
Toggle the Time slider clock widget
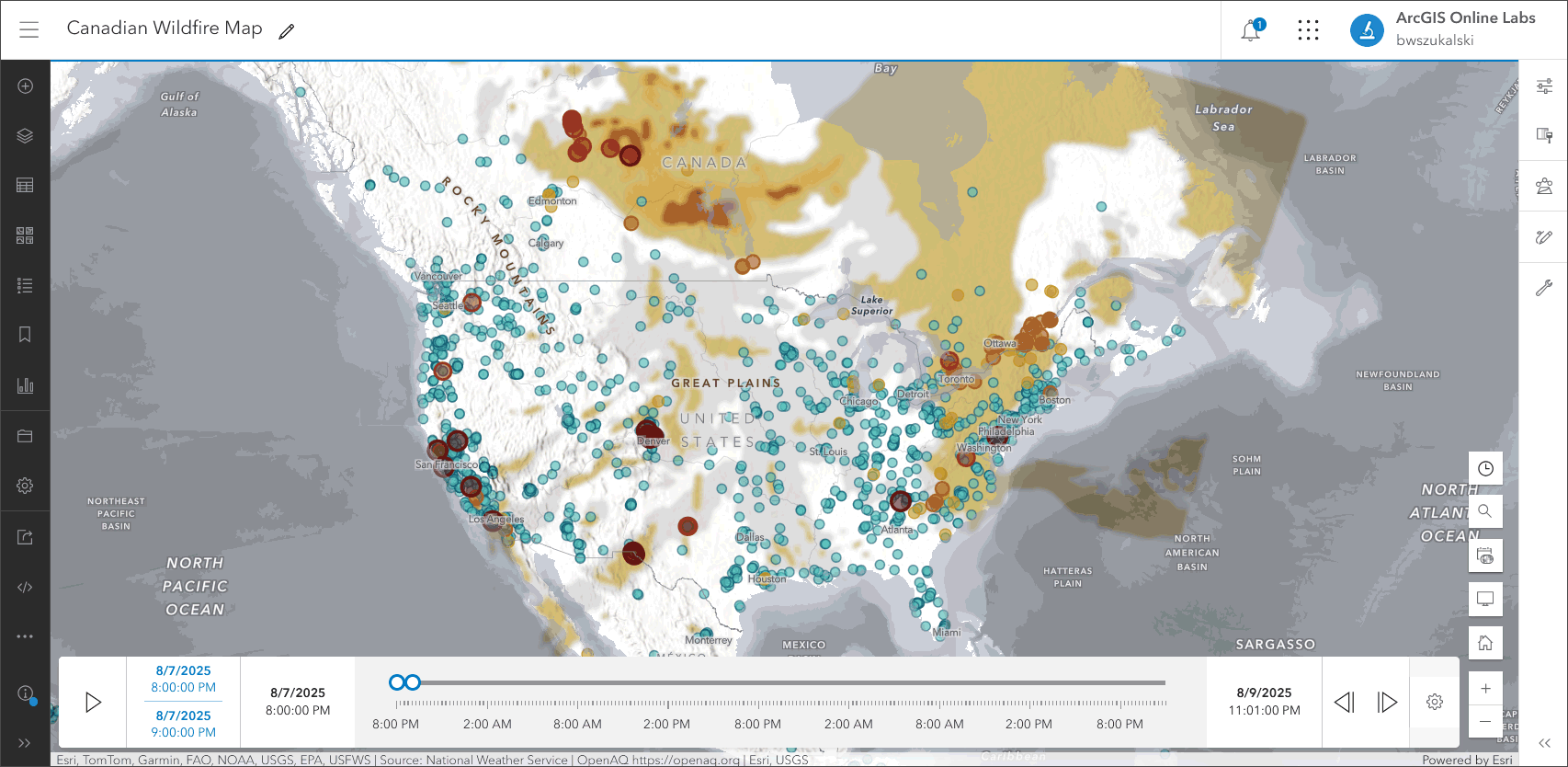tap(1485, 468)
